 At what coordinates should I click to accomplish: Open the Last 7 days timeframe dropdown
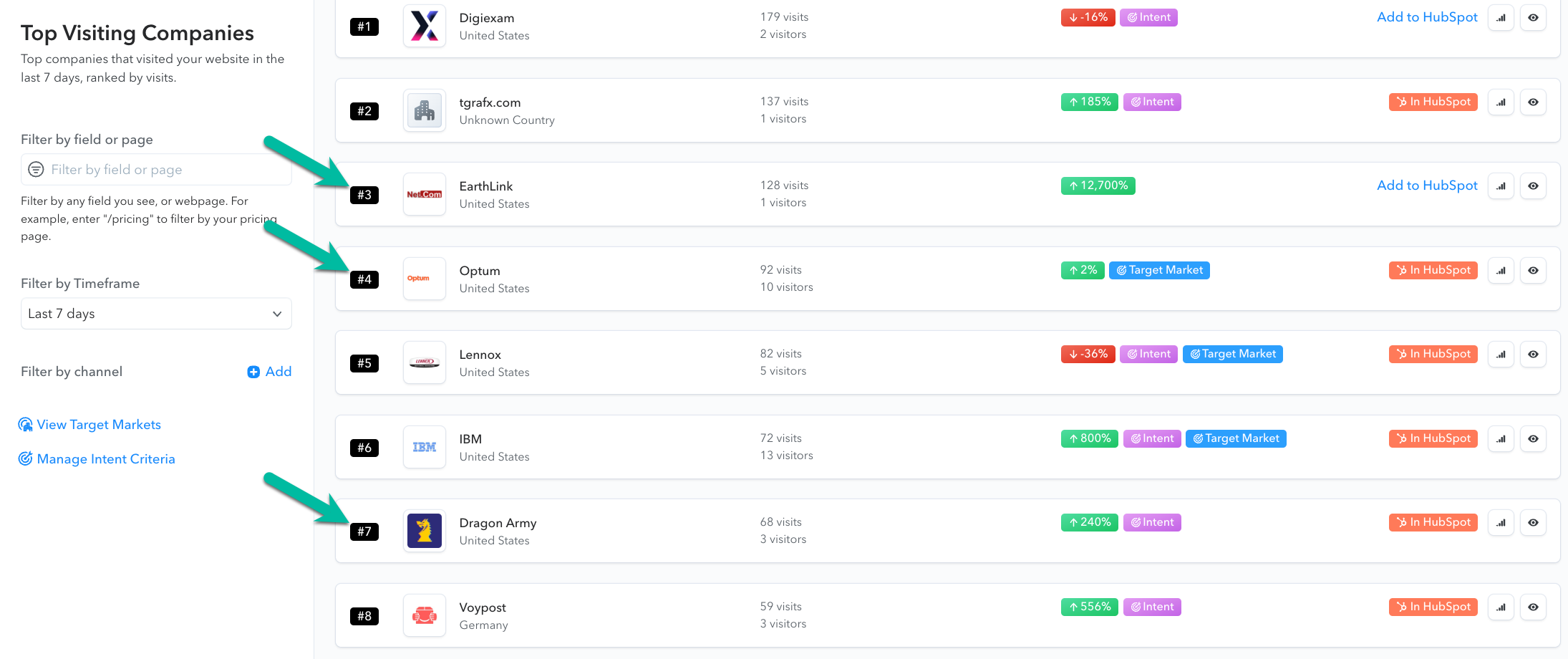point(156,314)
